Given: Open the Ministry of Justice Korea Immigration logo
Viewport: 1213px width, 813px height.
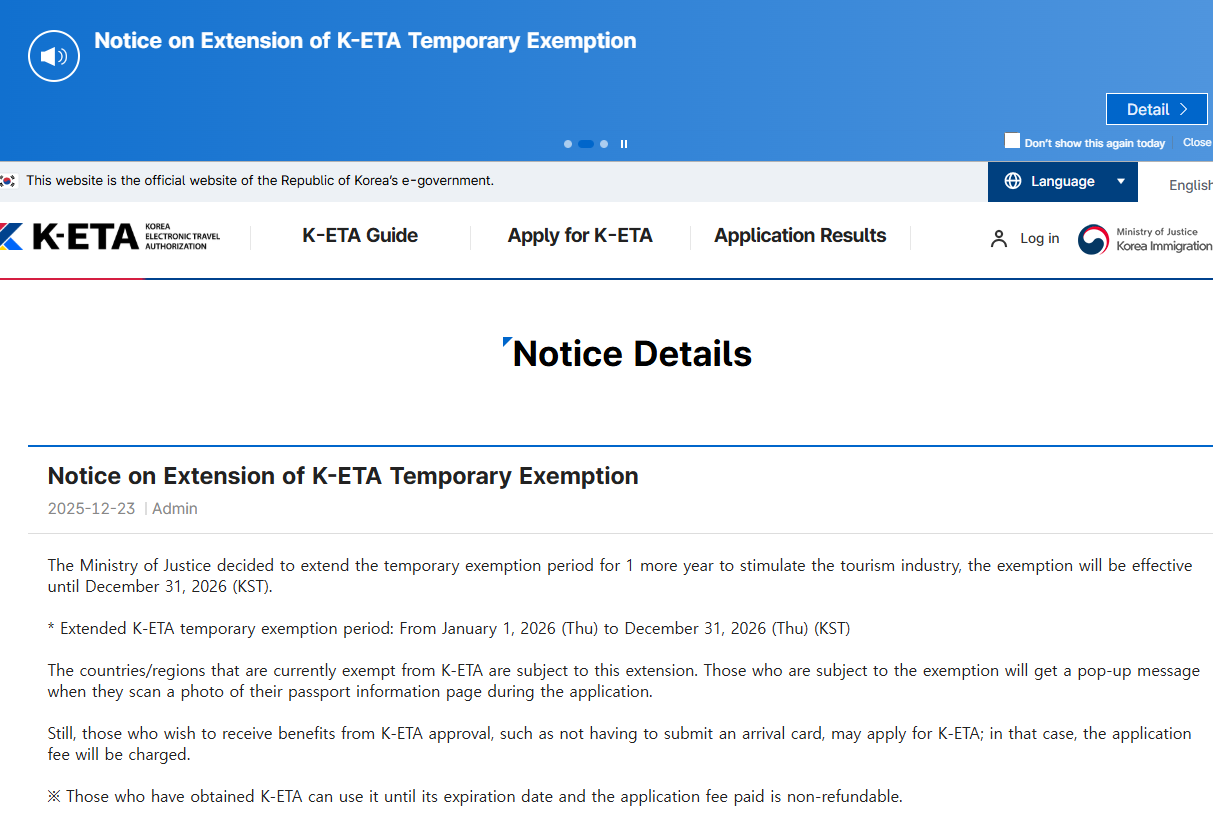Looking at the screenshot, I should (x=1145, y=239).
